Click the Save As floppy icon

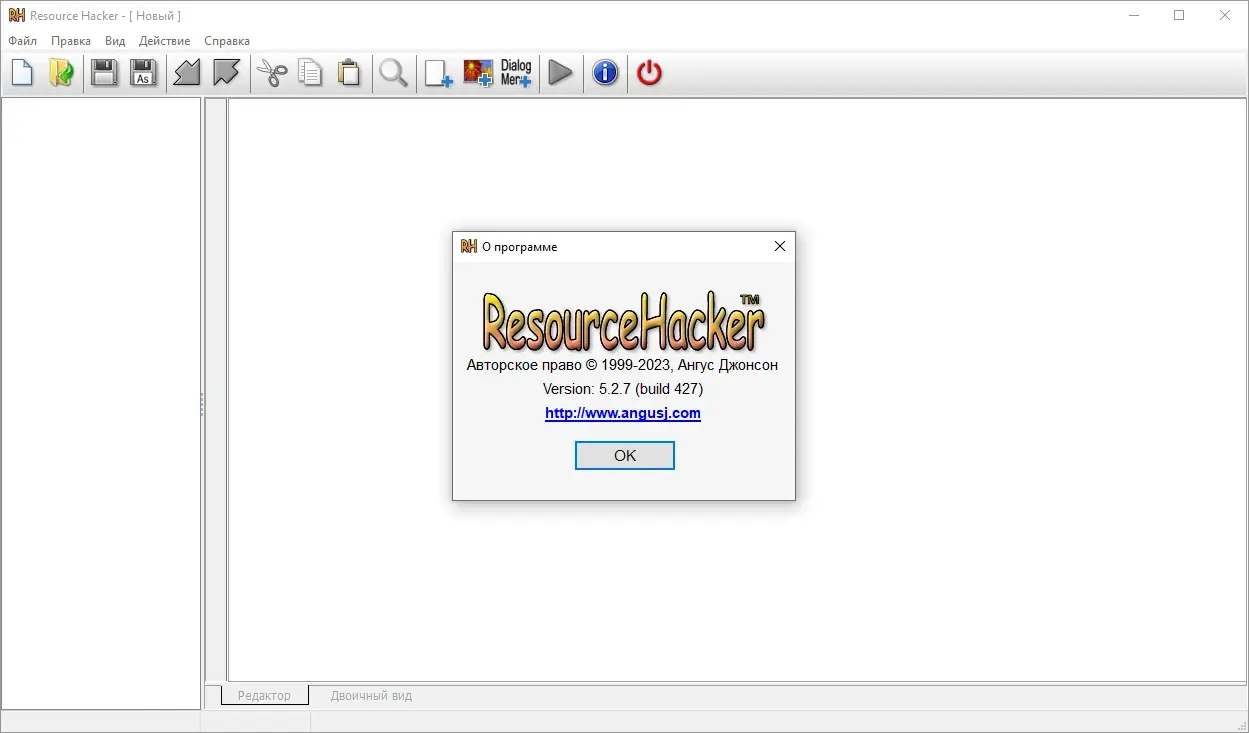[143, 73]
